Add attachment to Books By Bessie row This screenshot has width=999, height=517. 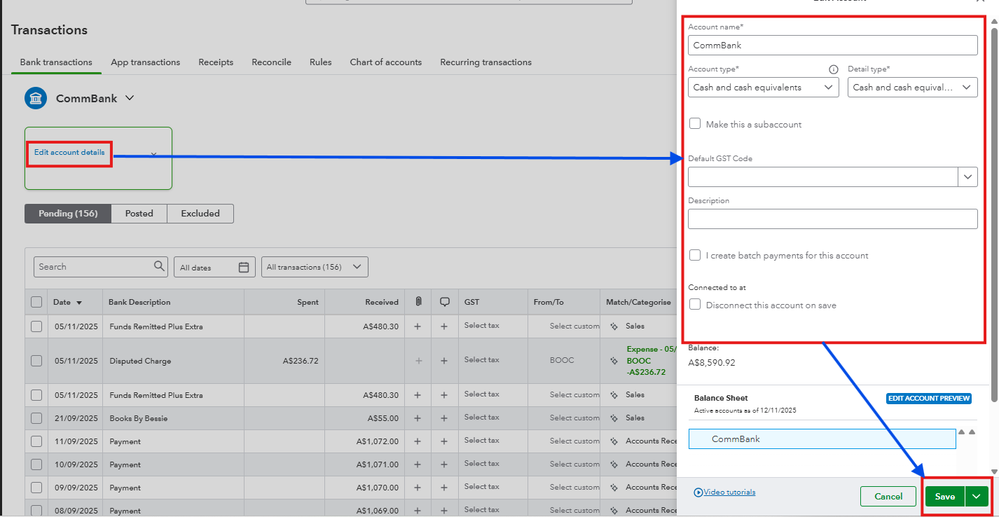tap(418, 418)
